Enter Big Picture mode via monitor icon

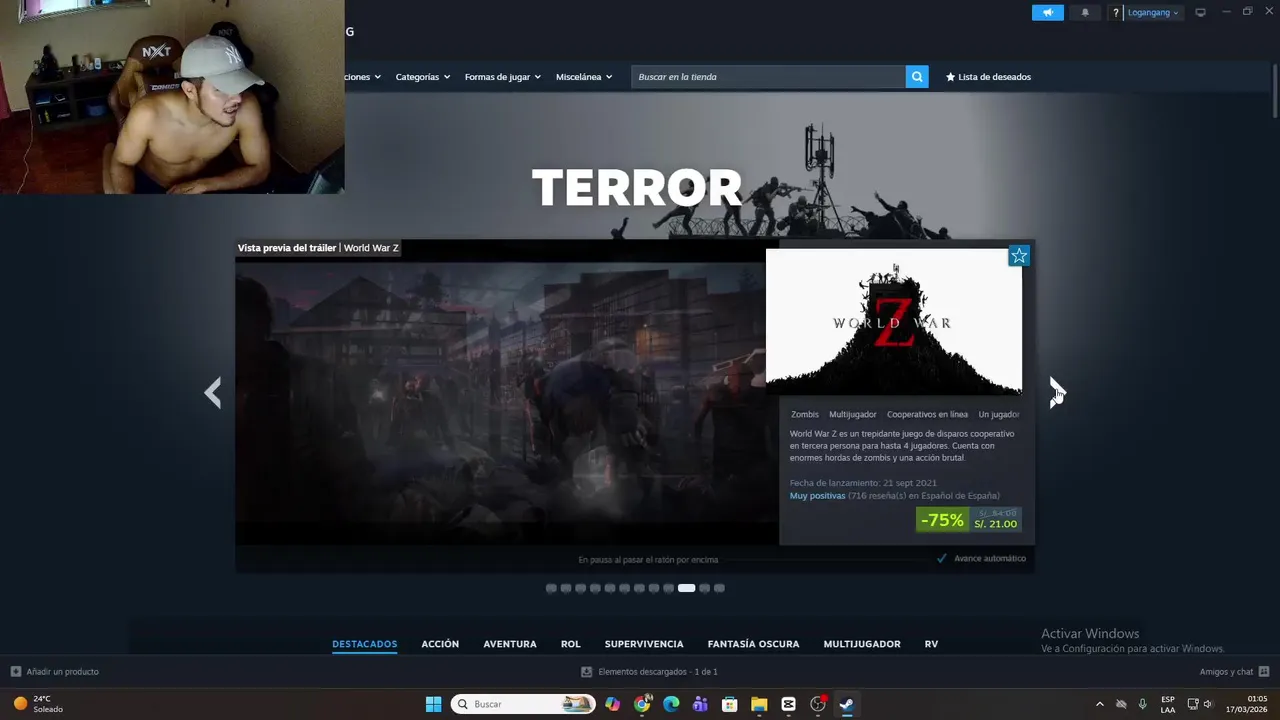point(1200,13)
